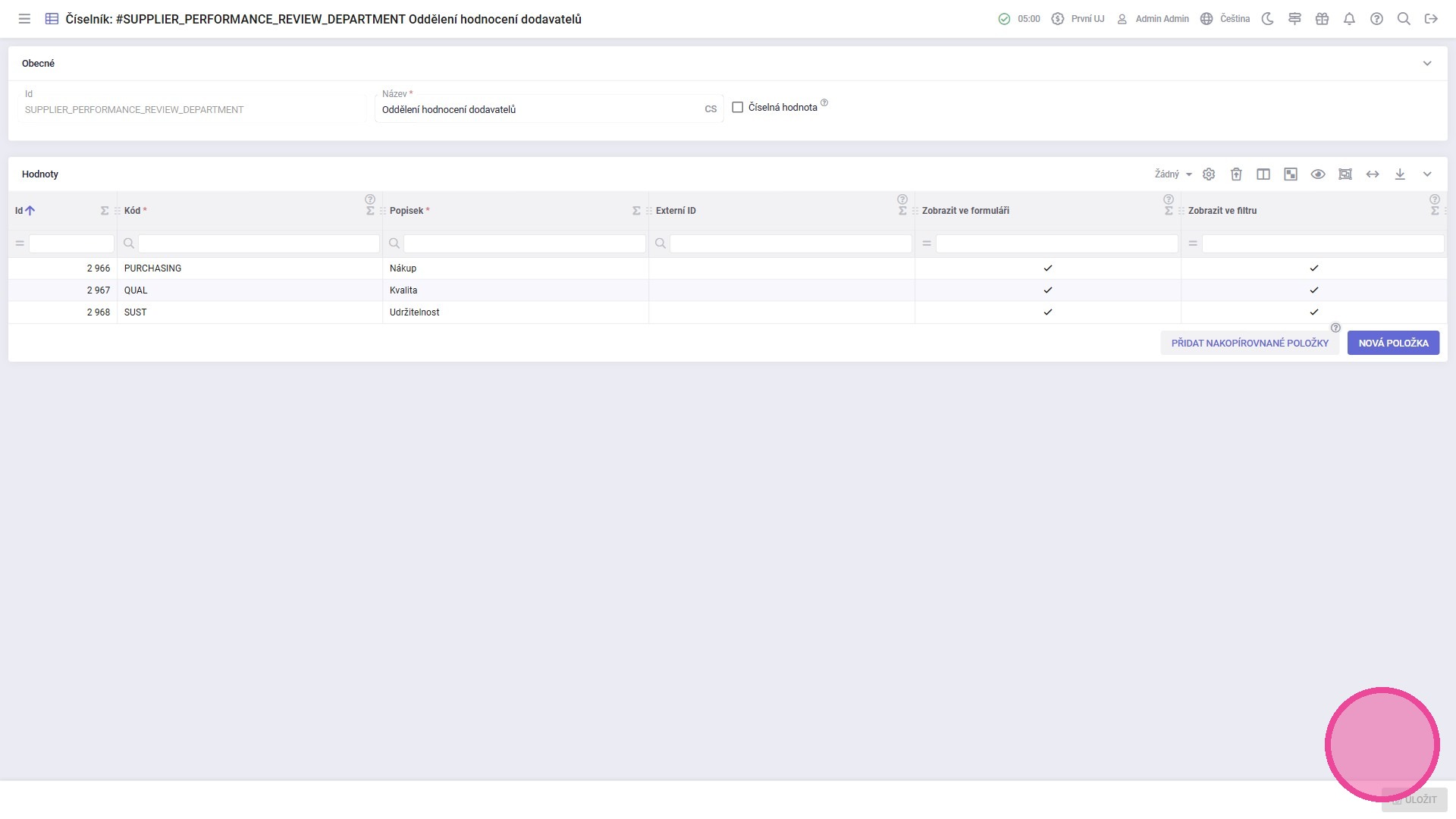Open global search with the magnifier icon
Screen dimensions: 1456x819
(x=1404, y=19)
